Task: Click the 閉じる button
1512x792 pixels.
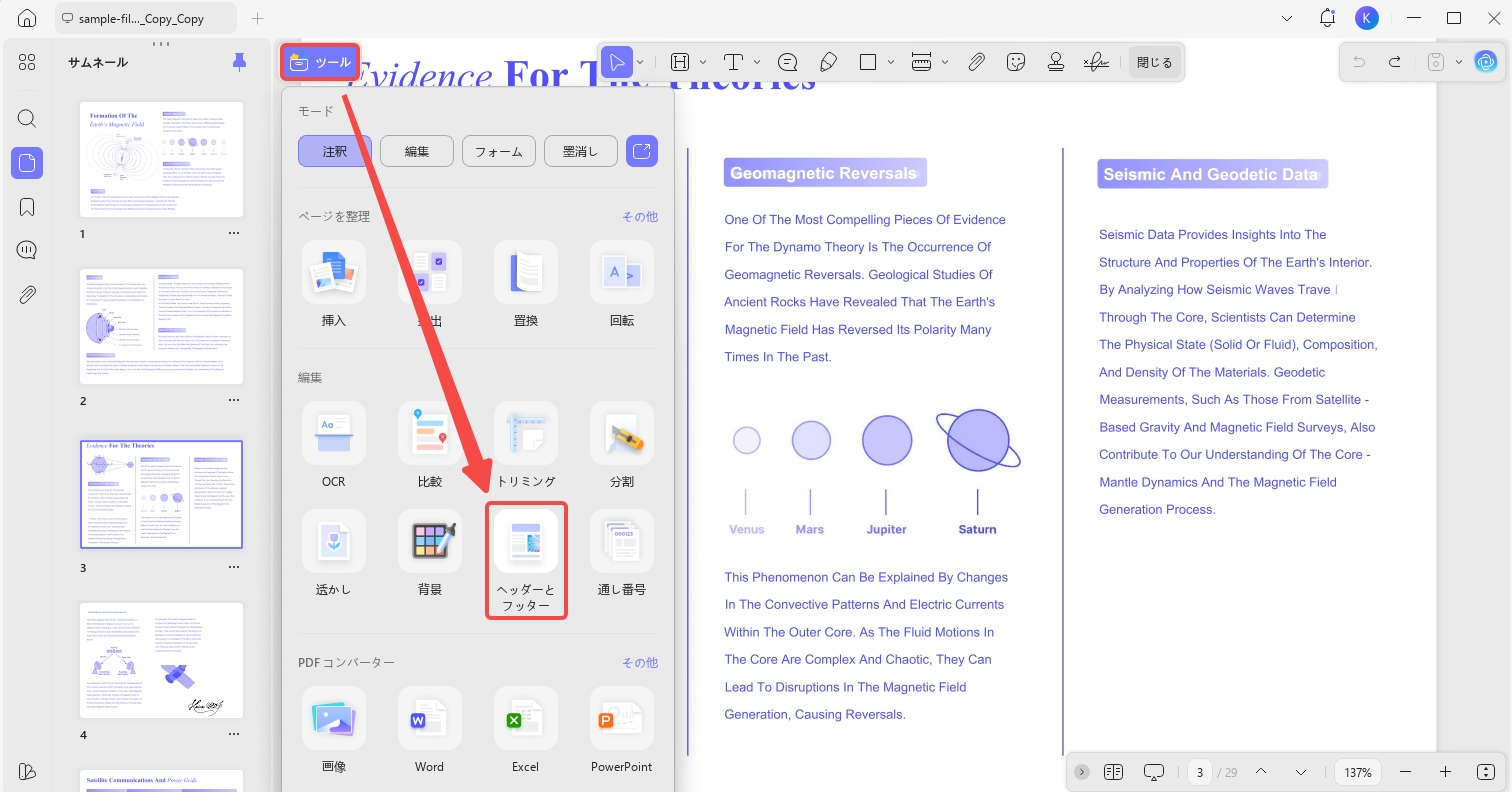Action: [1154, 62]
